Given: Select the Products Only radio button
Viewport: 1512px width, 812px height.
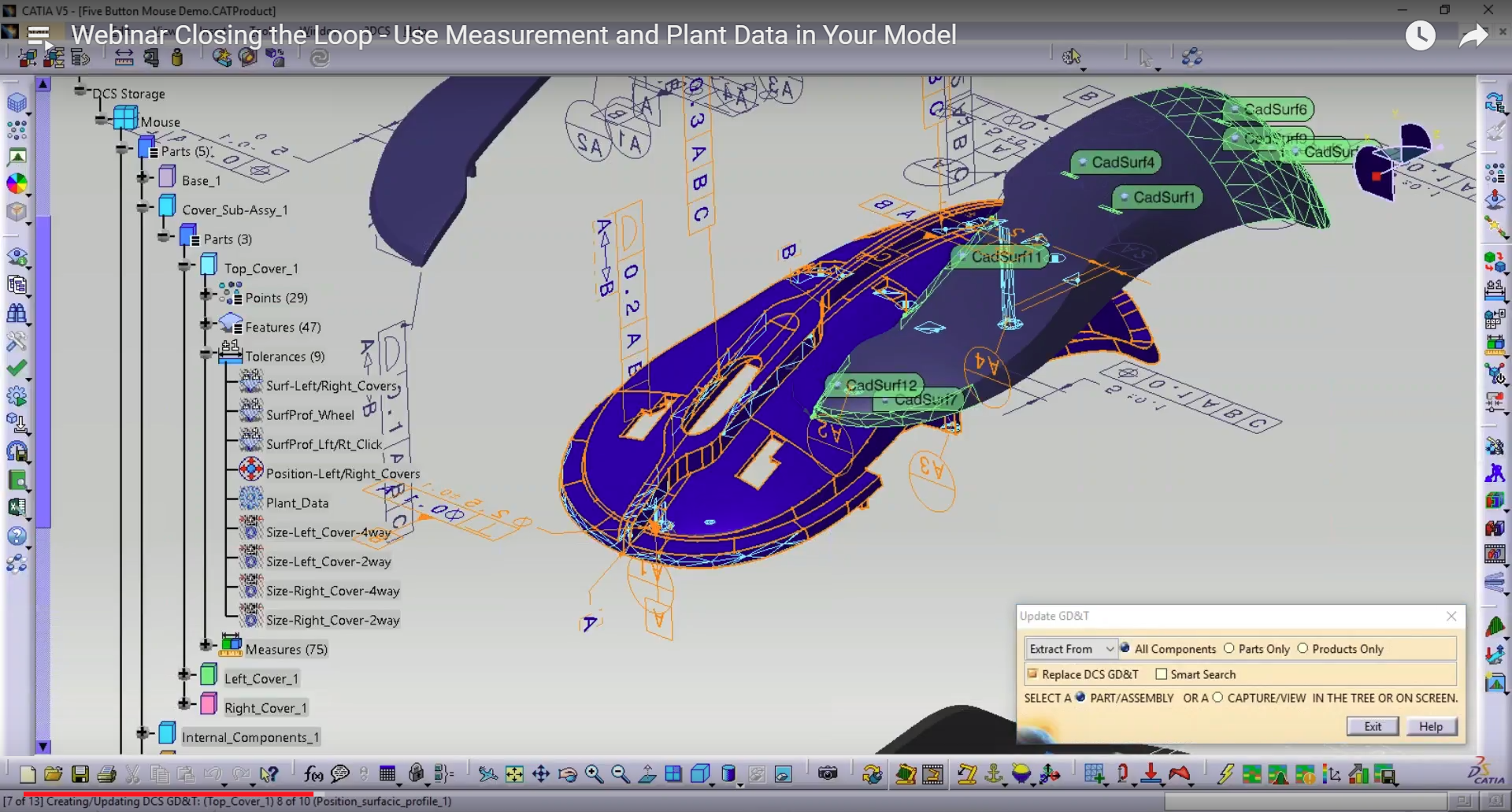Looking at the screenshot, I should (1303, 648).
